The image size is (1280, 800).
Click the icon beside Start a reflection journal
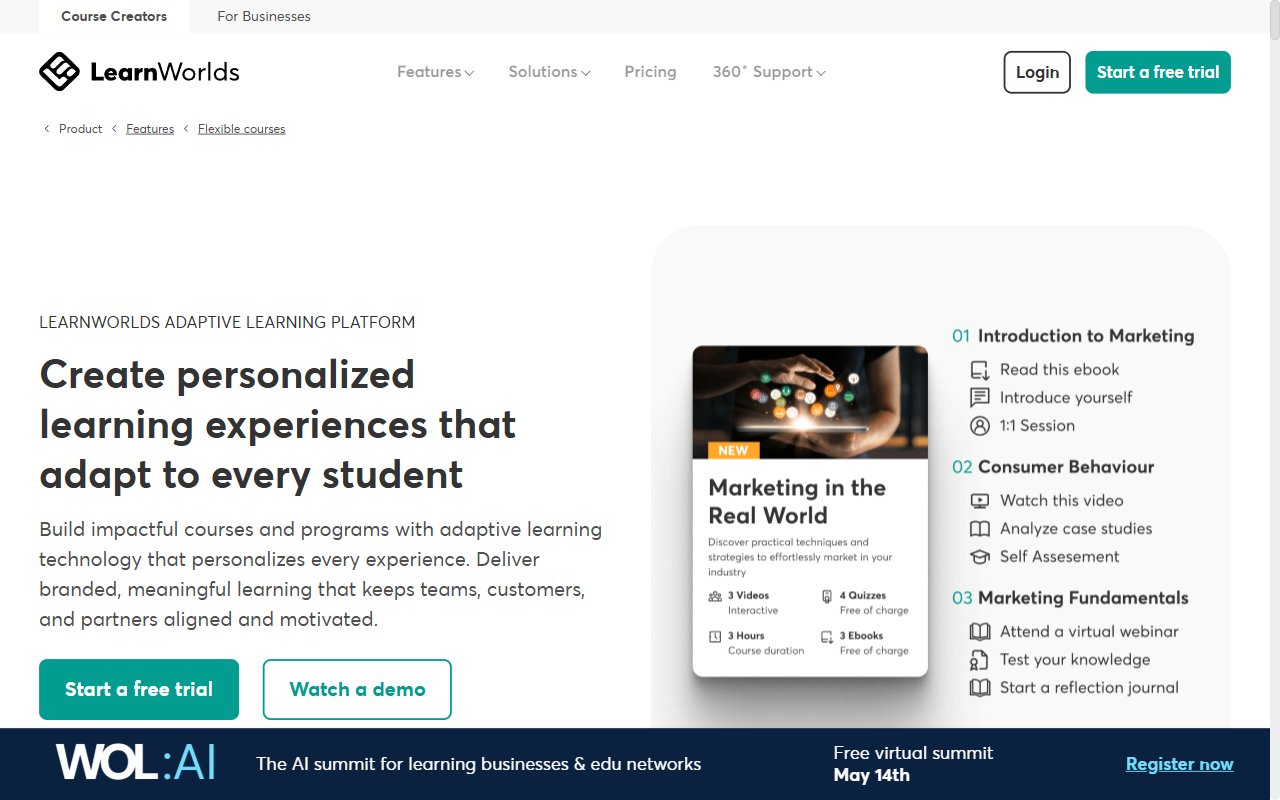point(980,688)
